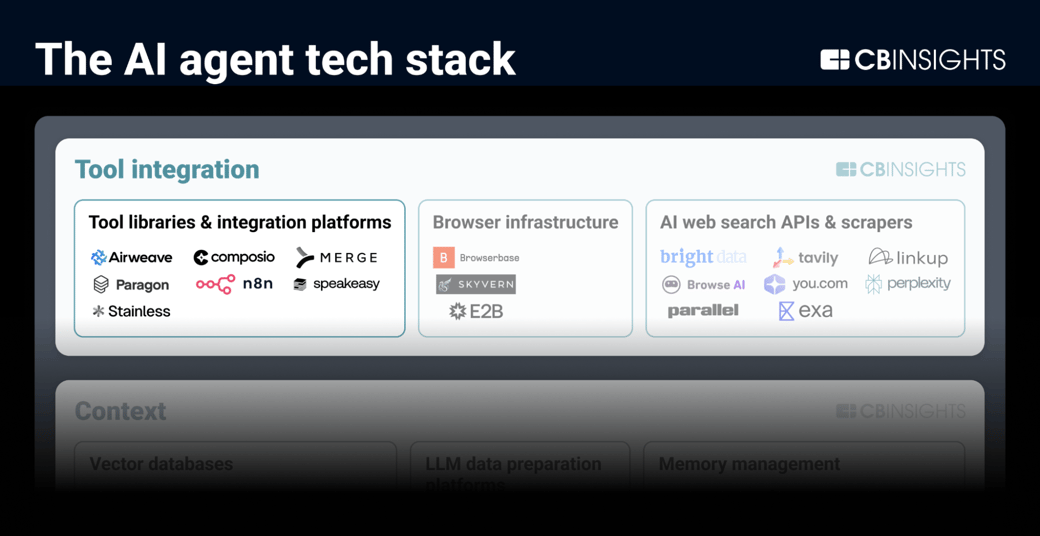The height and width of the screenshot is (536, 1040).
Task: Click the orange Browserbase icon
Action: [x=443, y=258]
